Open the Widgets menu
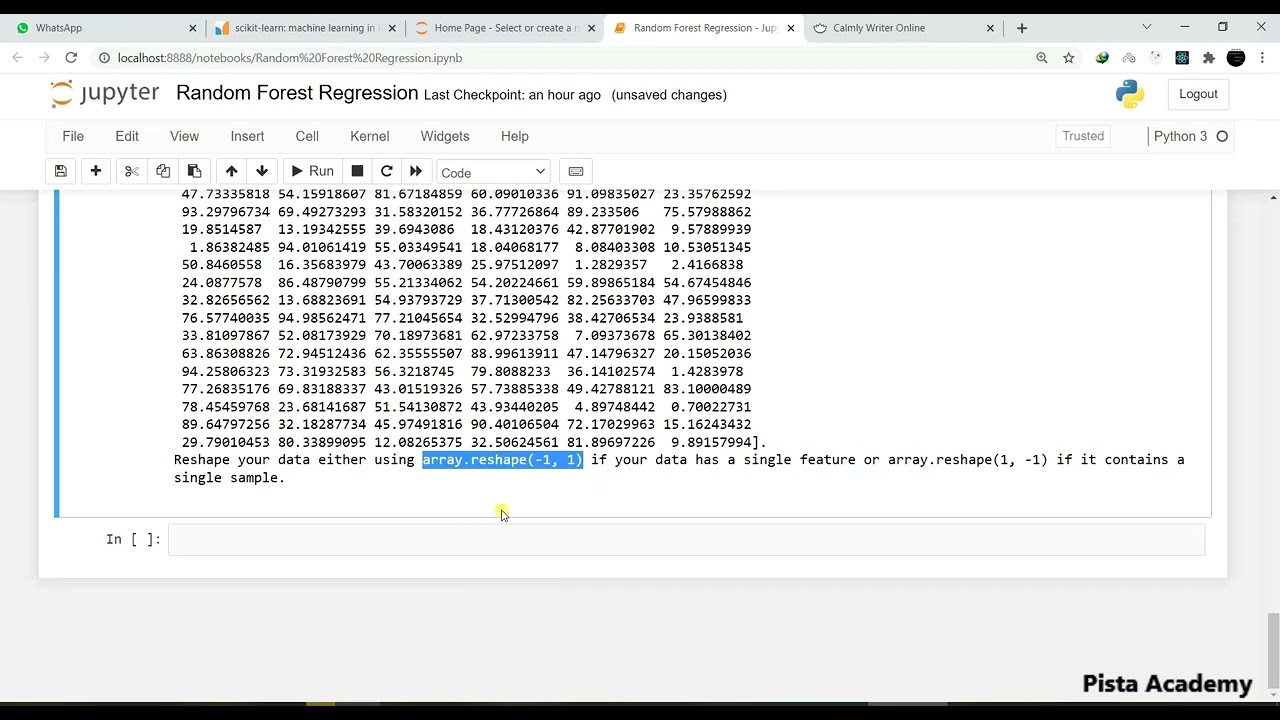This screenshot has width=1280, height=720. pyautogui.click(x=445, y=136)
